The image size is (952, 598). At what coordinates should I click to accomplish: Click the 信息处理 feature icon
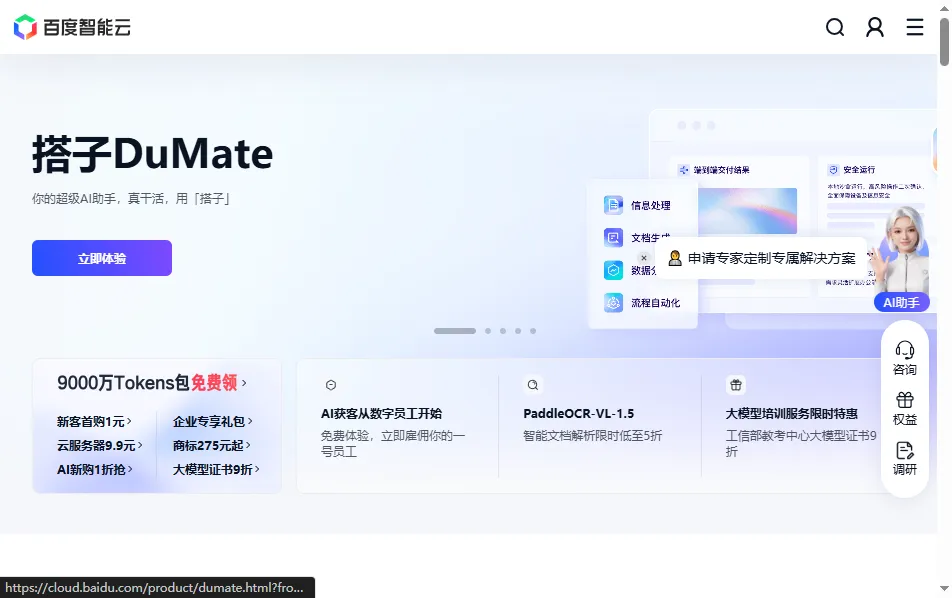point(613,205)
